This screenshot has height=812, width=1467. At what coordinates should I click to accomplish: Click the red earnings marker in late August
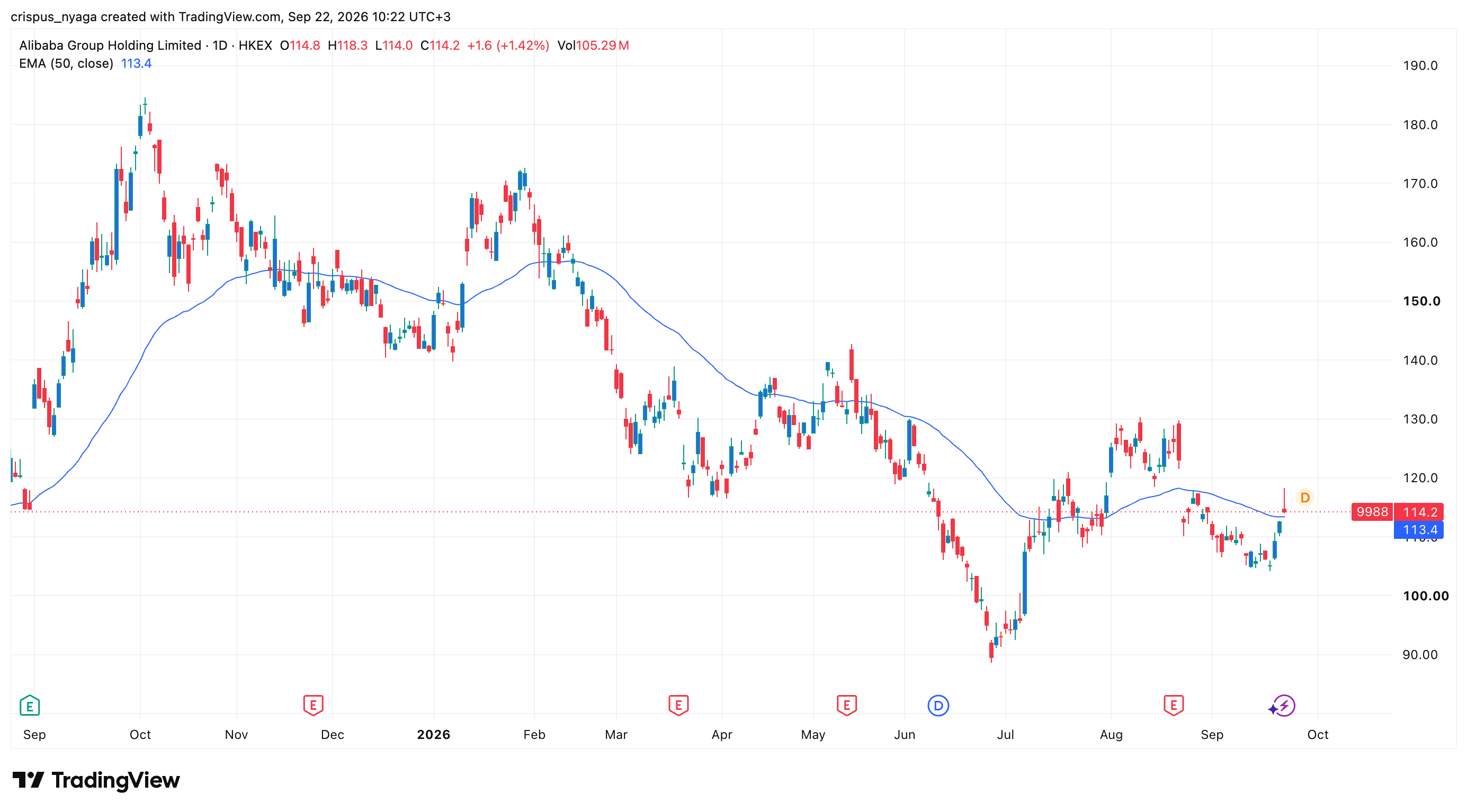pos(1174,706)
